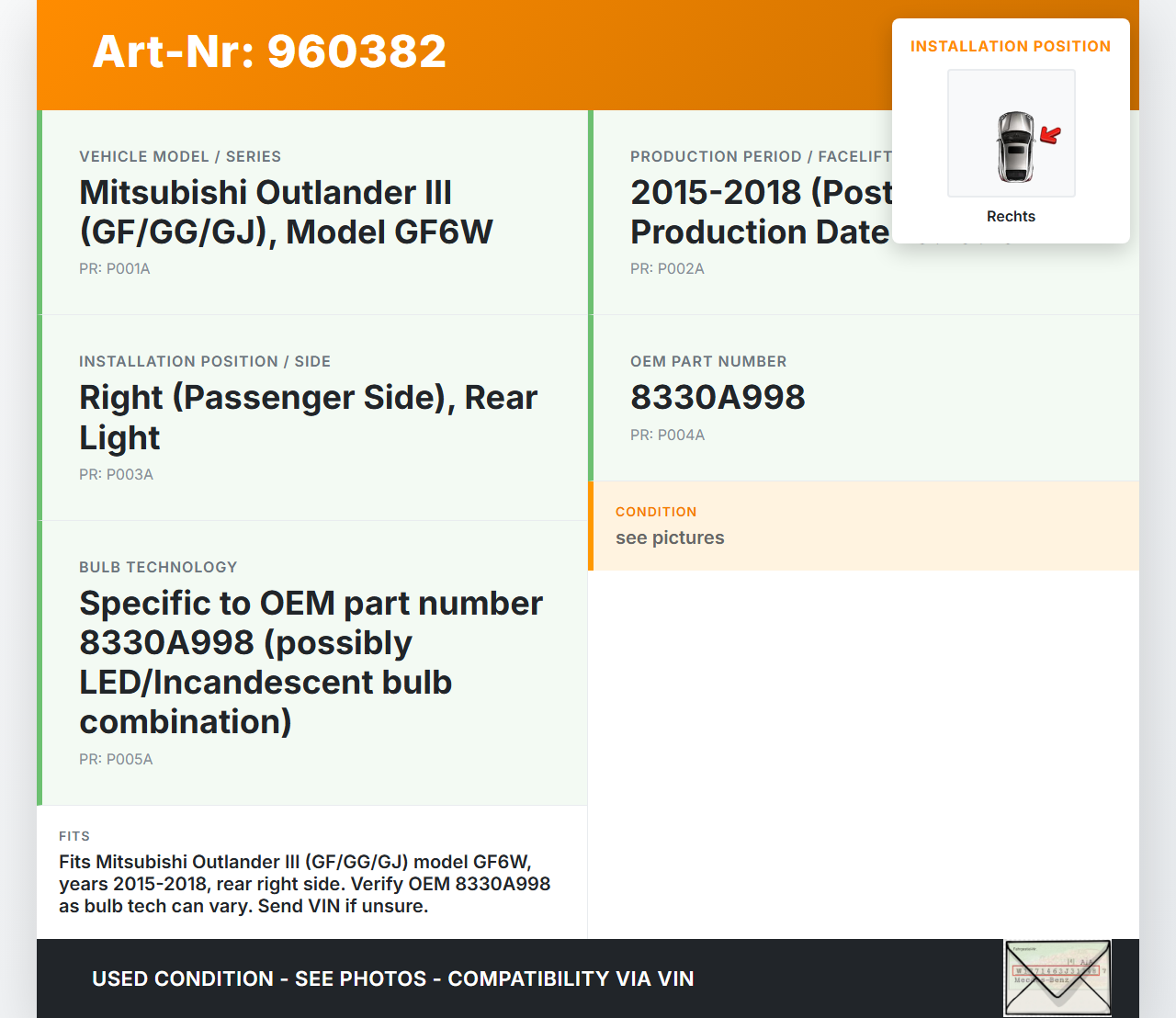Screen dimensions: 1176x1018
Task: Select 'Right (Passenger Side), Rear Light' text
Action: pyautogui.click(x=308, y=417)
